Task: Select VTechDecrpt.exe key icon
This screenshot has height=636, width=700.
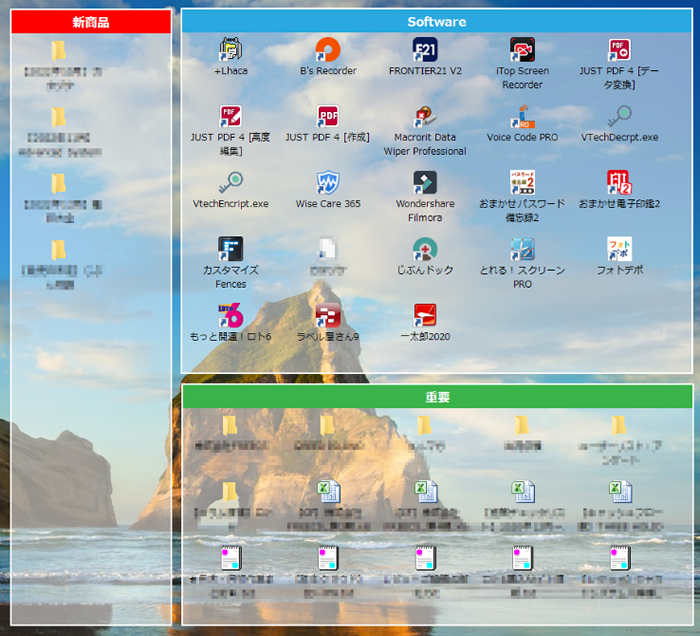Action: [619, 116]
